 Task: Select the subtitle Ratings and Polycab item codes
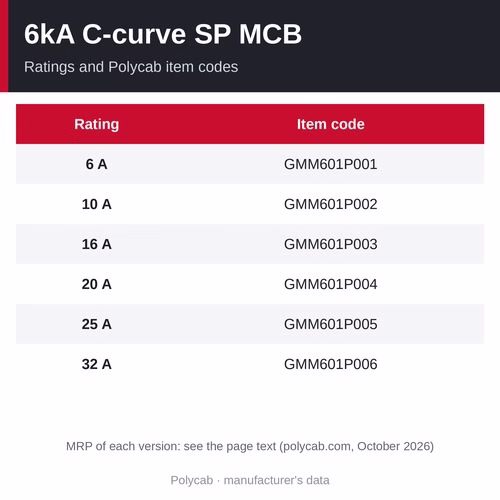pyautogui.click(x=131, y=67)
